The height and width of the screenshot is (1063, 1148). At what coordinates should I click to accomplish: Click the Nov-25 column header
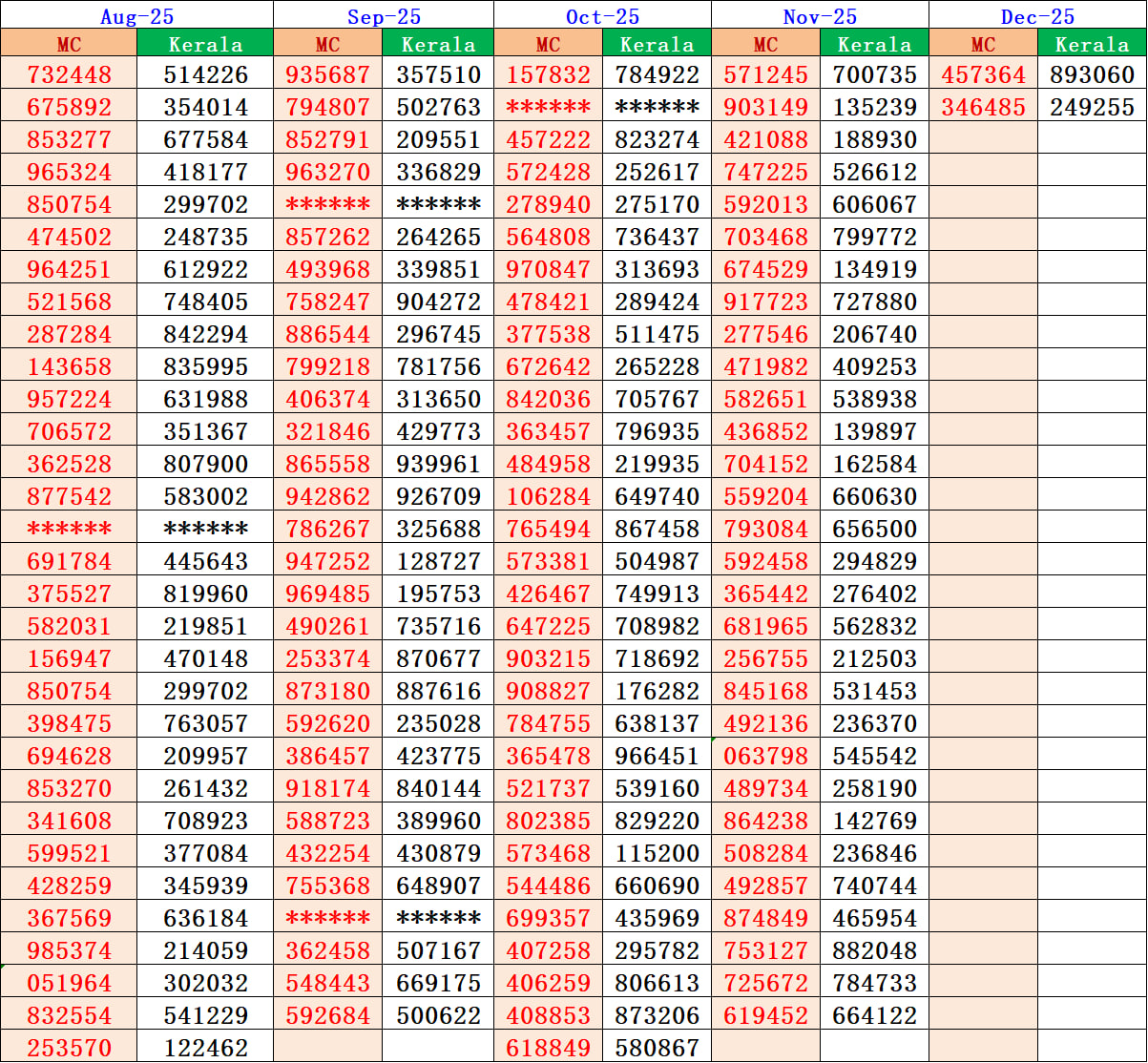coord(821,14)
